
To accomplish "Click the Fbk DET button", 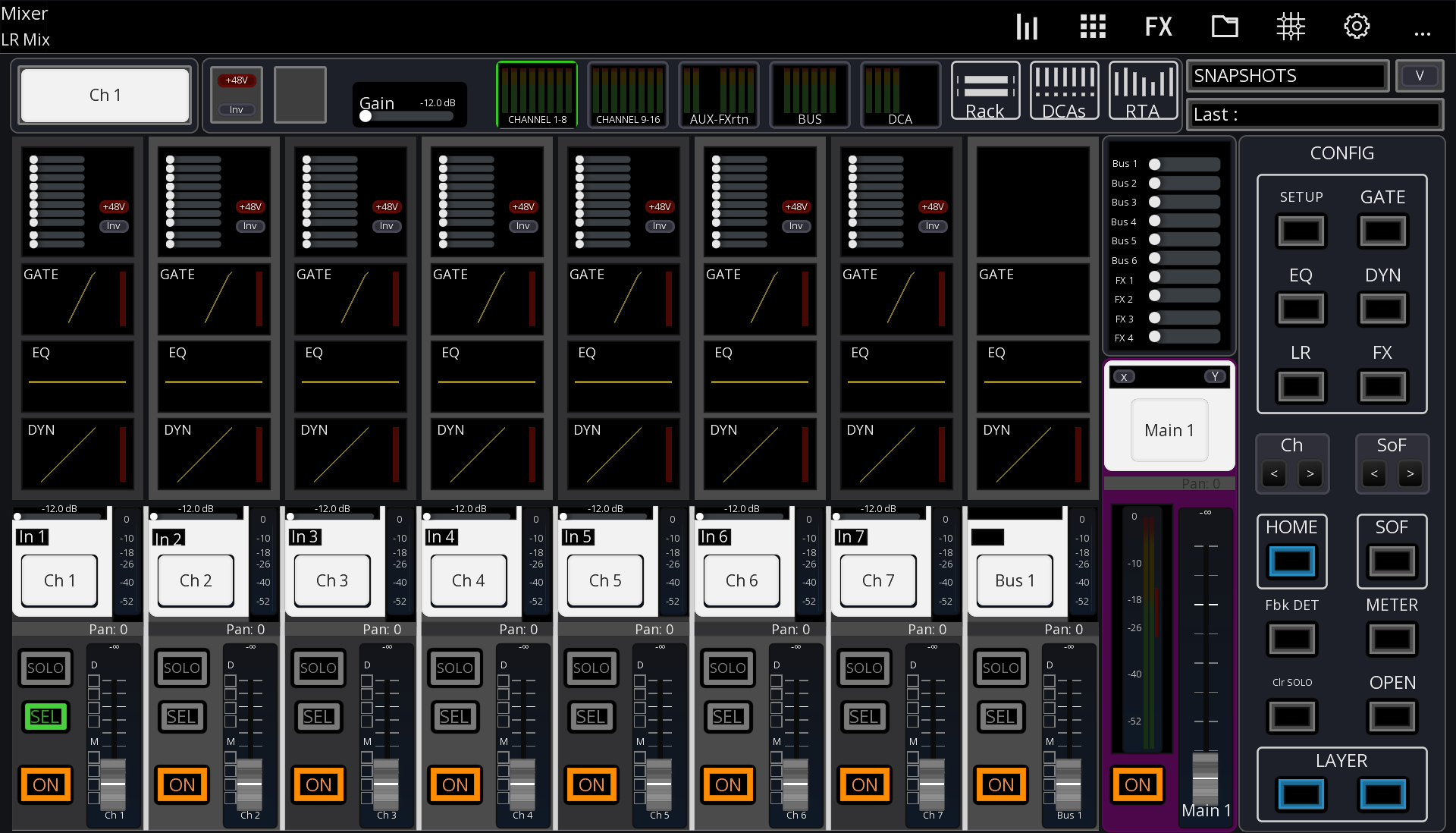I will [x=1292, y=639].
